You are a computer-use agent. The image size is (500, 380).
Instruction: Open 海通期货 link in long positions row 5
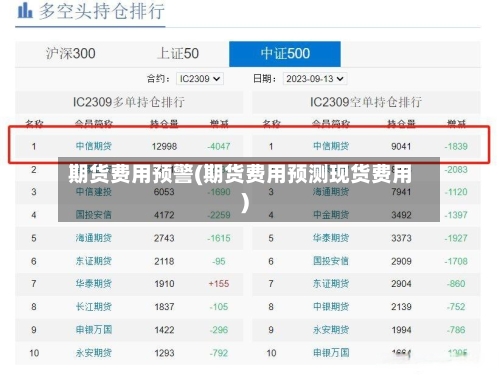[94, 238]
